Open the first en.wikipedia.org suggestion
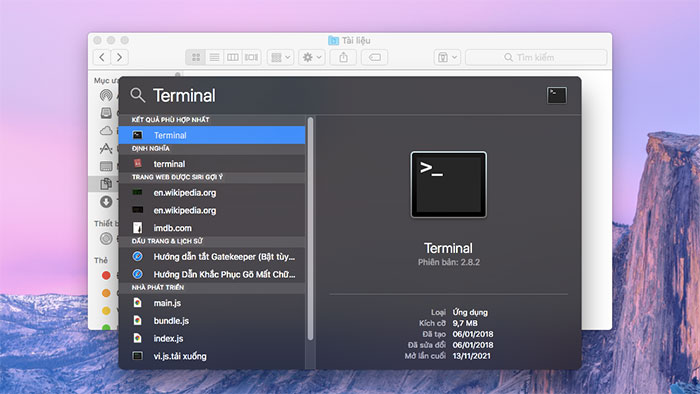Viewport: 700px width, 394px height. click(x=212, y=193)
